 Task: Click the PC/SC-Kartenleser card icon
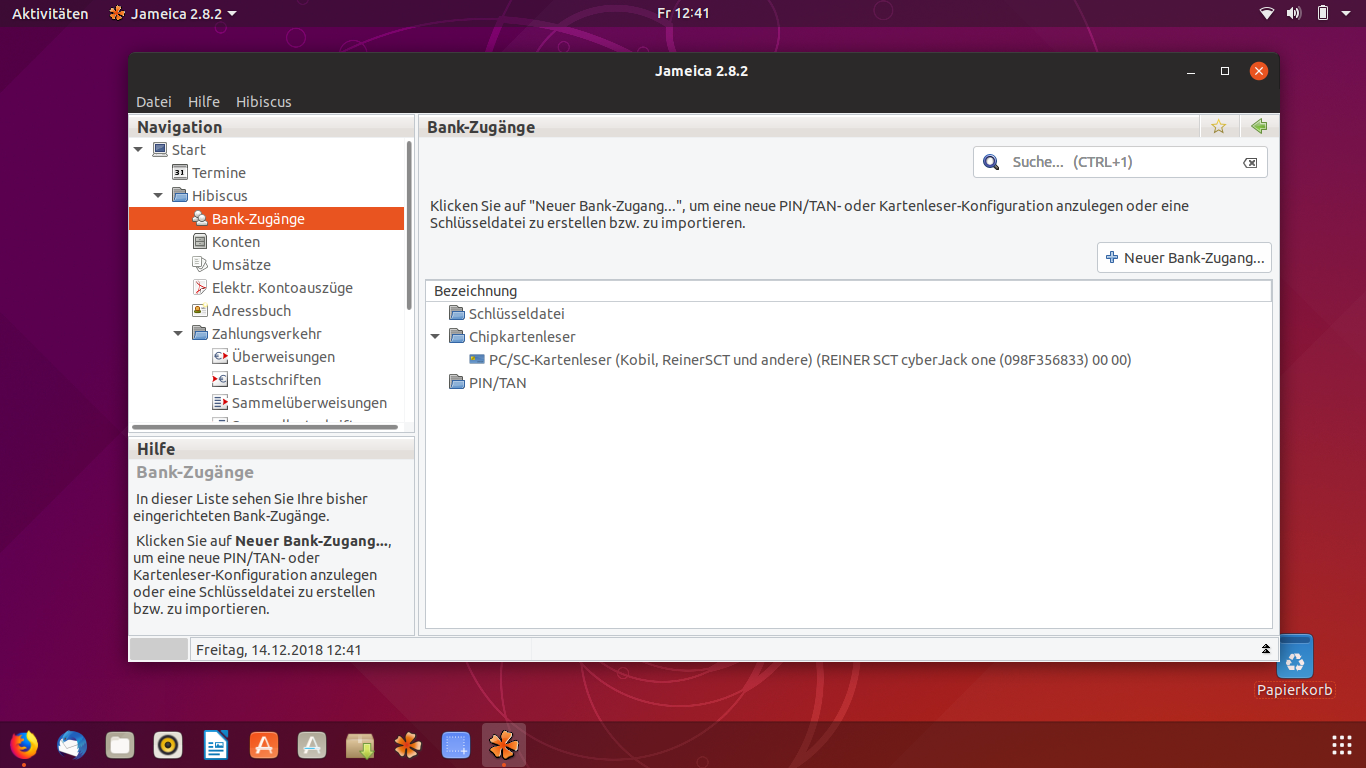pyautogui.click(x=477, y=360)
